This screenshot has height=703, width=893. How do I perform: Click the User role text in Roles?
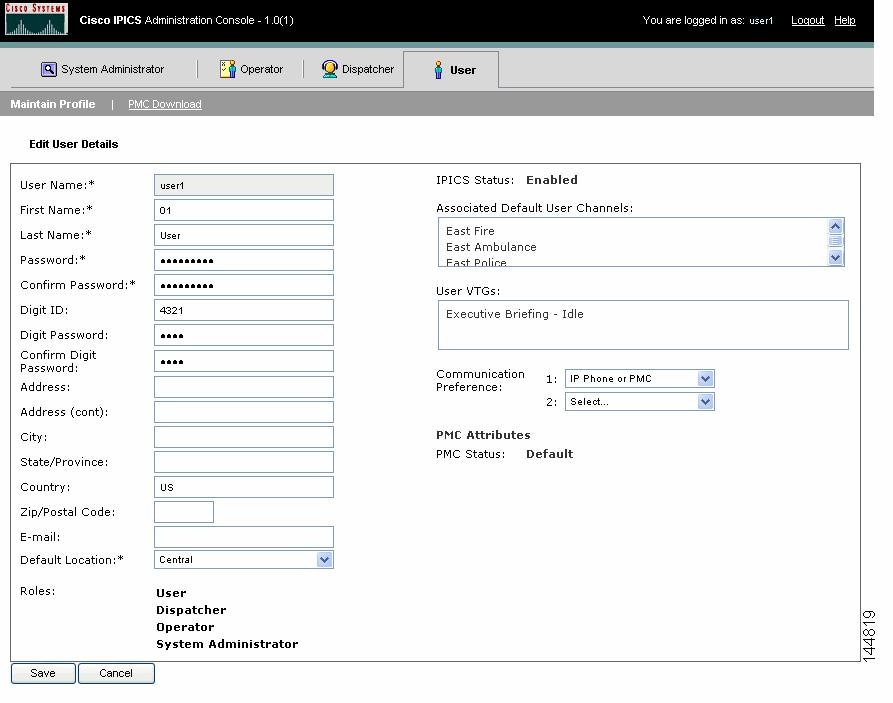[x=171, y=593]
